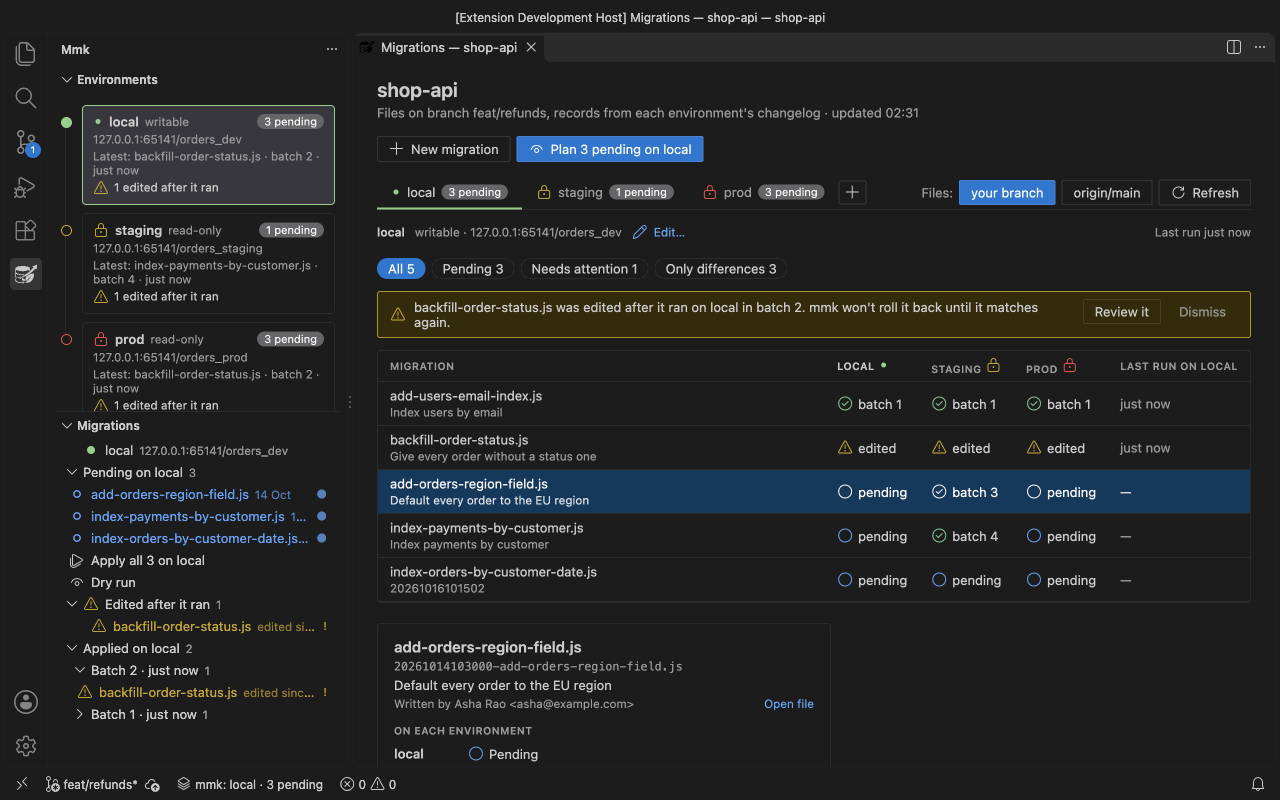Click Plan 3 pending on local
The height and width of the screenshot is (800, 1280).
point(610,149)
